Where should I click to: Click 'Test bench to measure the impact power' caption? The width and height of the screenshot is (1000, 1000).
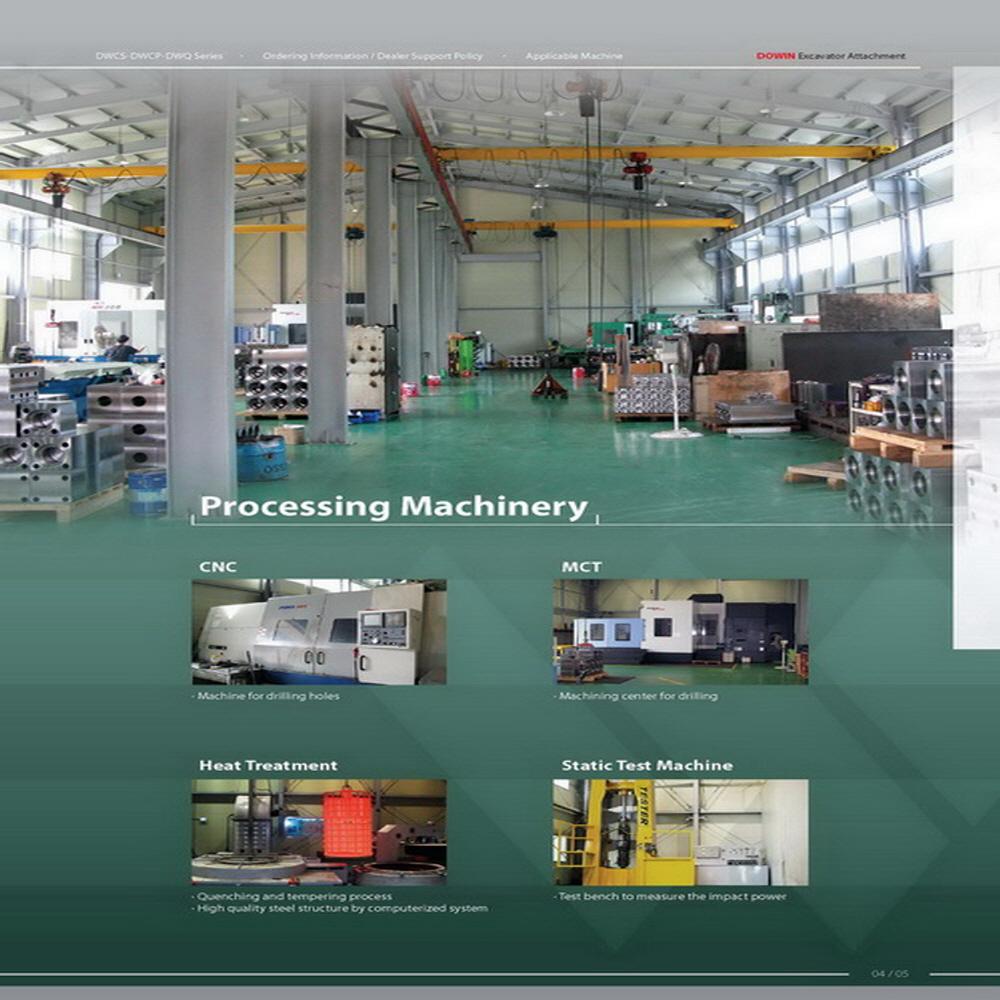pos(670,897)
